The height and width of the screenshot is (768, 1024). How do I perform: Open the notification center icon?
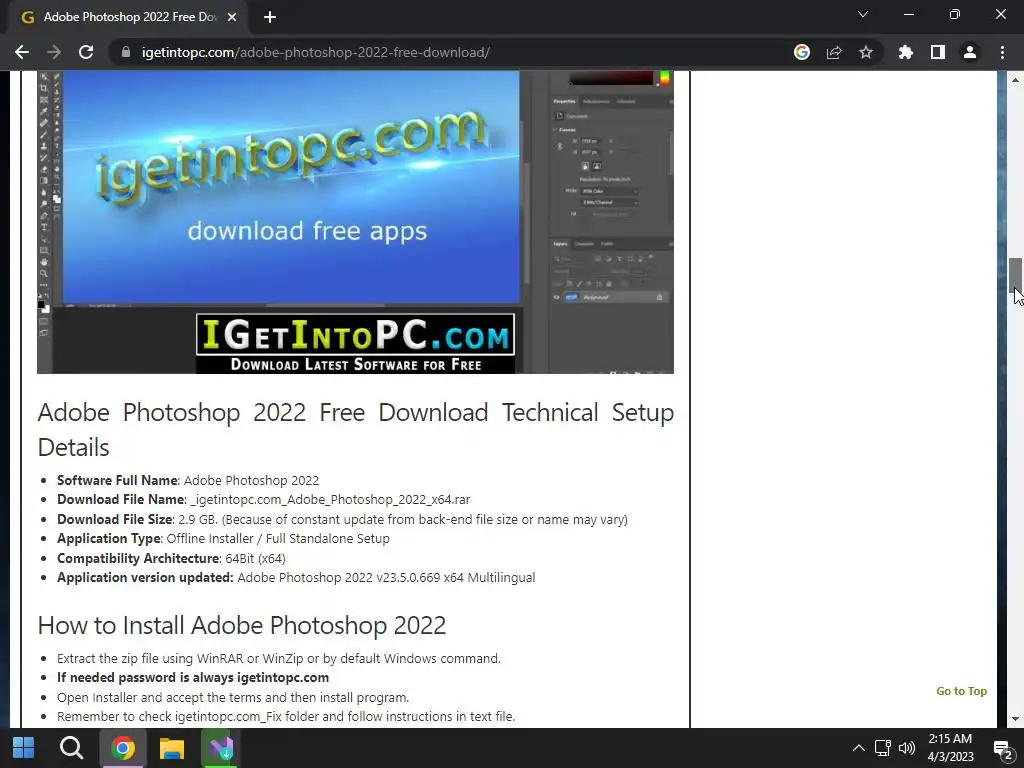tap(1003, 750)
